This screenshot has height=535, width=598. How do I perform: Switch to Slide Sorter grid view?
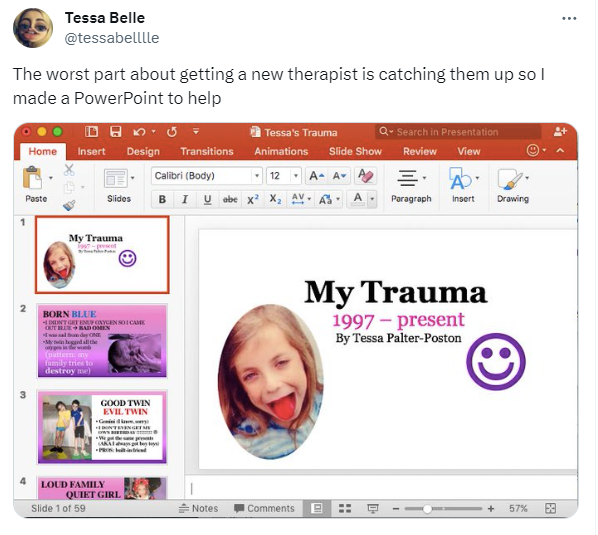coord(345,508)
